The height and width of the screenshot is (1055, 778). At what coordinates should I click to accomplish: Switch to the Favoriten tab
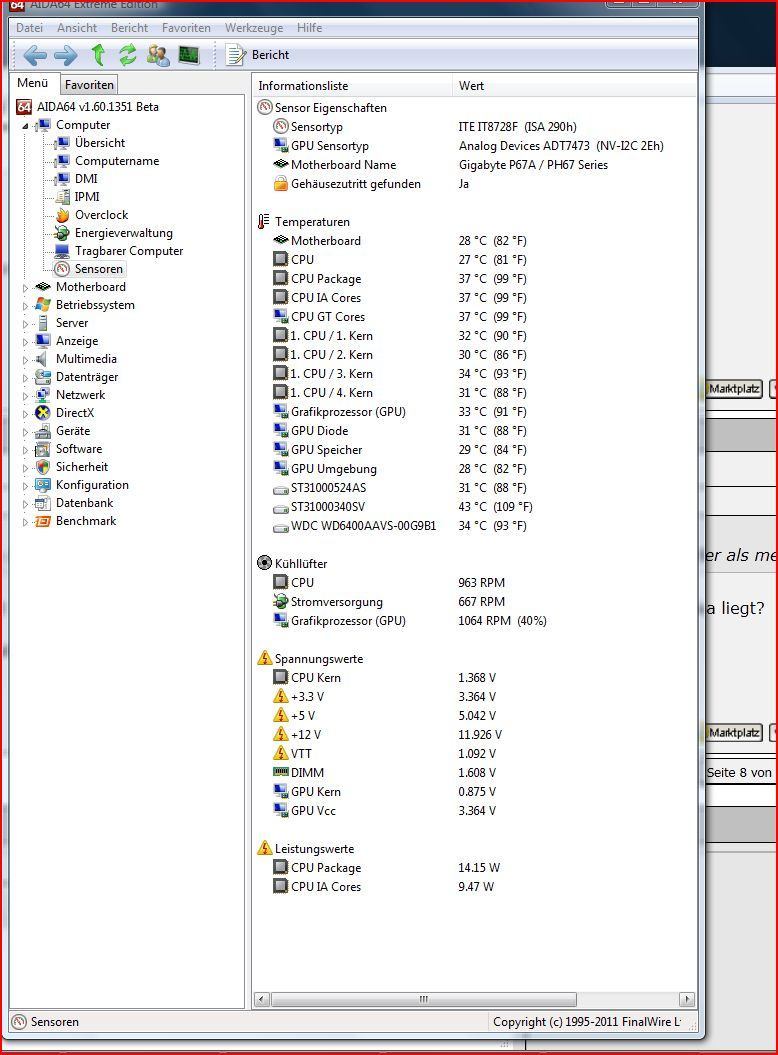[89, 85]
